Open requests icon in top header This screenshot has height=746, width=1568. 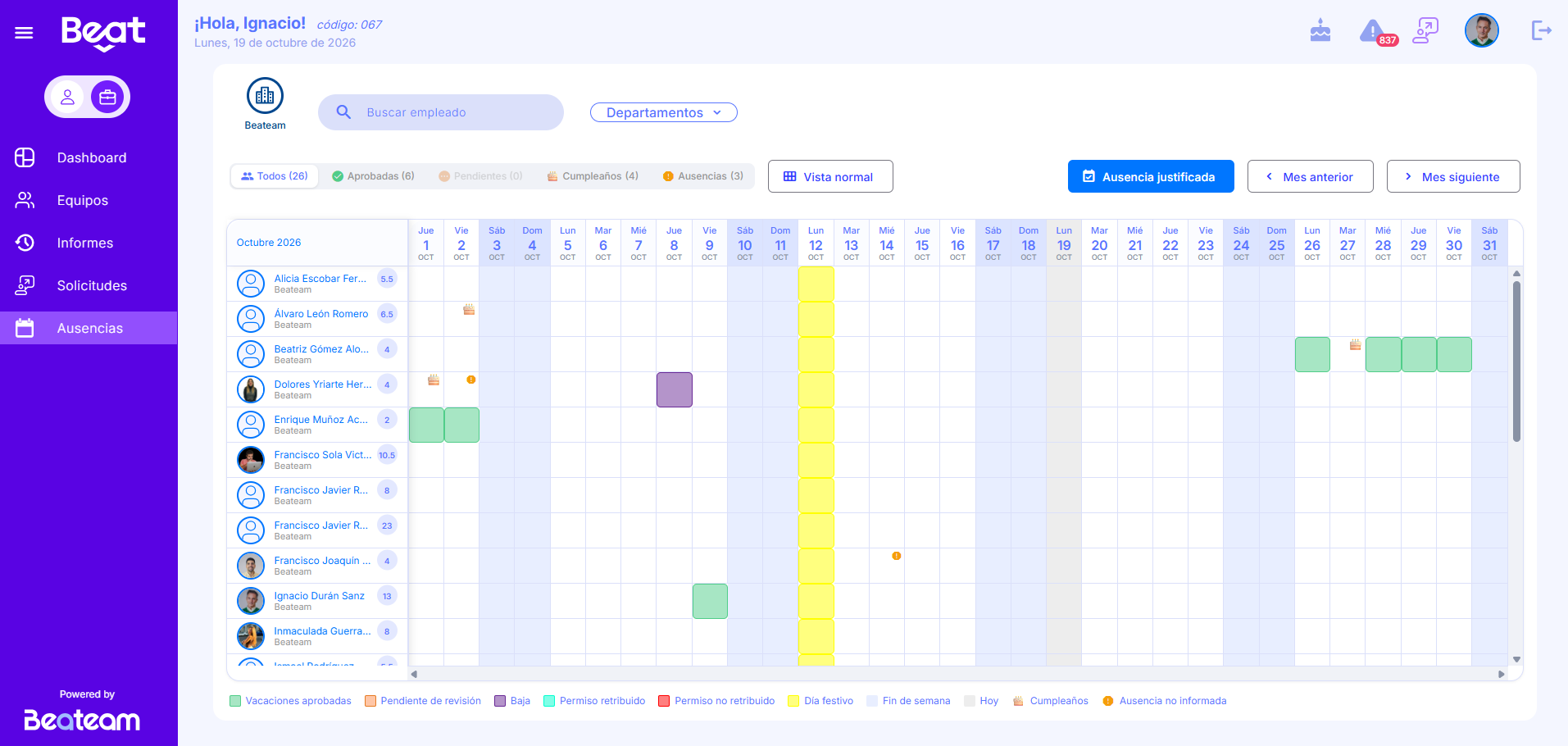[x=1425, y=31]
